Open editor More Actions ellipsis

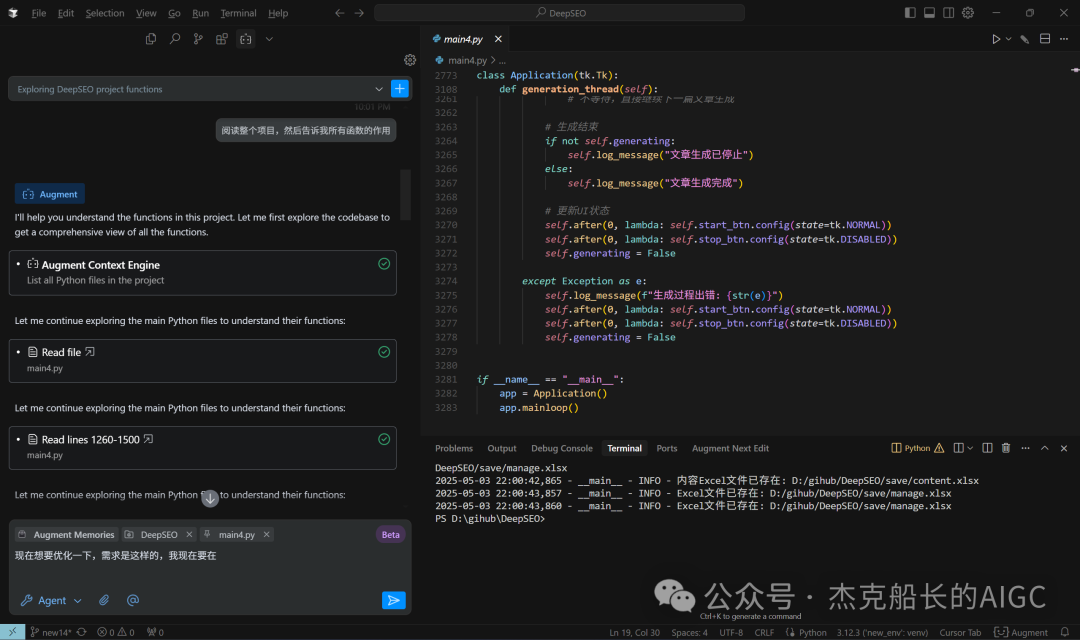tap(1064, 39)
